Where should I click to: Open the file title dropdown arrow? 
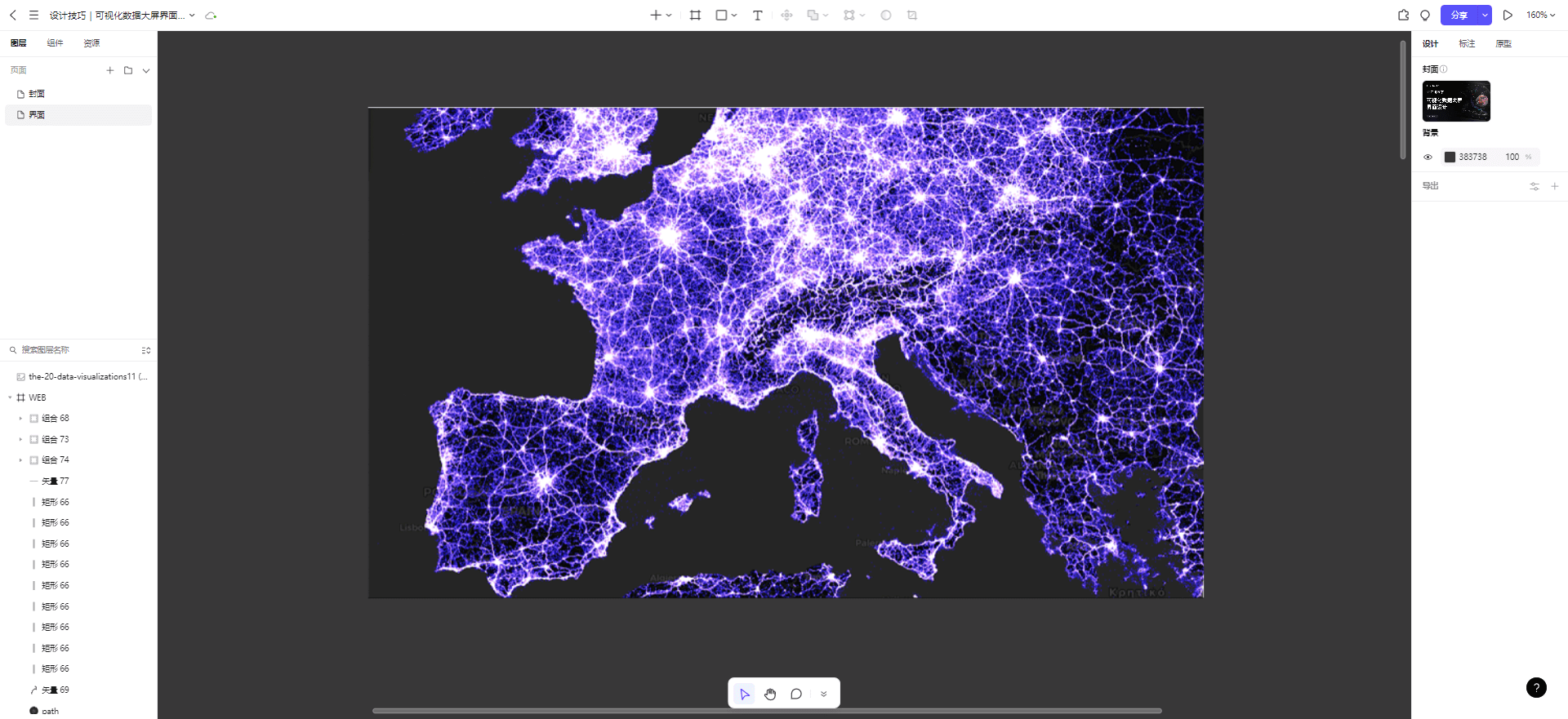[192, 16]
